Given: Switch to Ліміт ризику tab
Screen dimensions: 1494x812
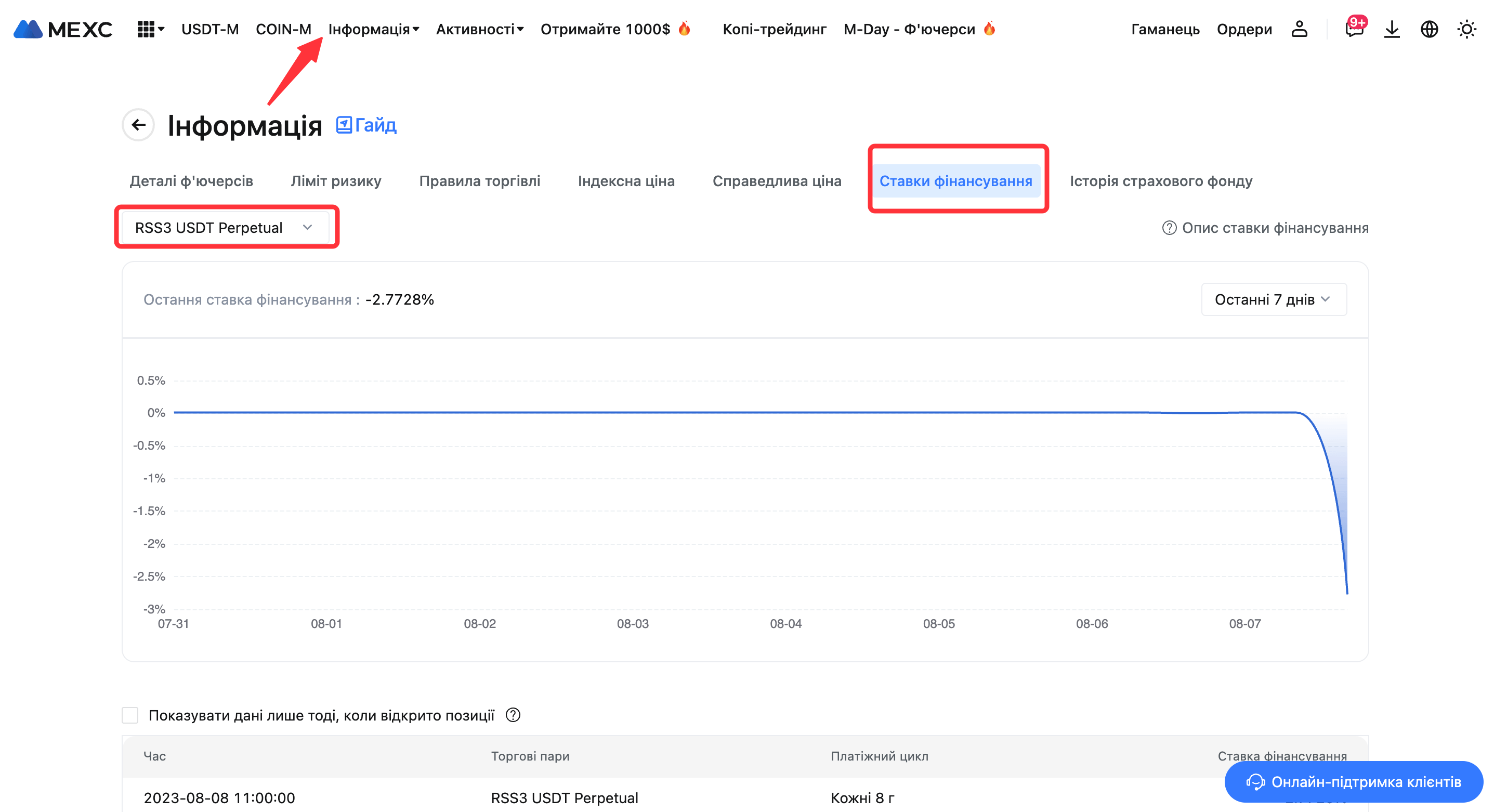Looking at the screenshot, I should 336,181.
